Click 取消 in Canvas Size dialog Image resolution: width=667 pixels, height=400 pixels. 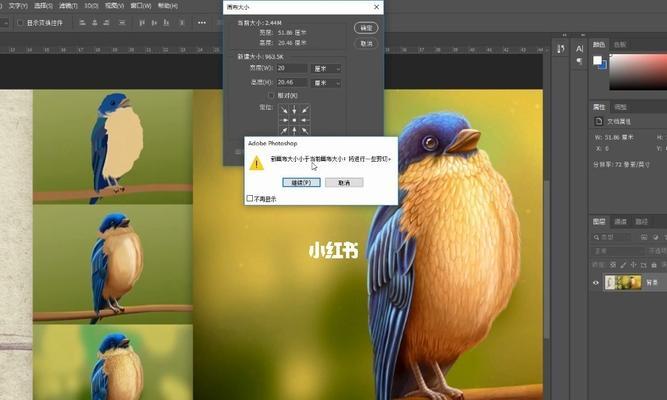tap(366, 43)
